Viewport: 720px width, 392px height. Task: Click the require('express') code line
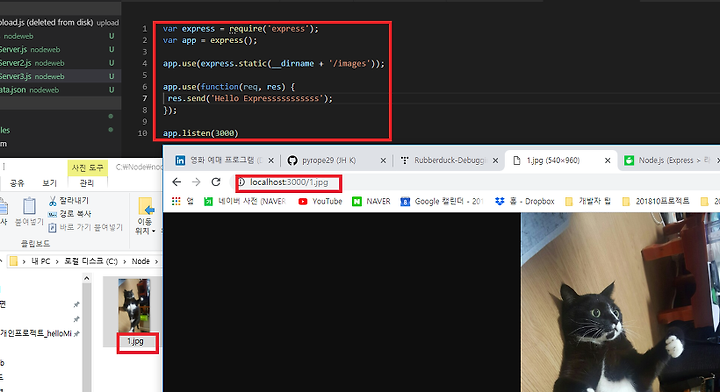(x=241, y=28)
